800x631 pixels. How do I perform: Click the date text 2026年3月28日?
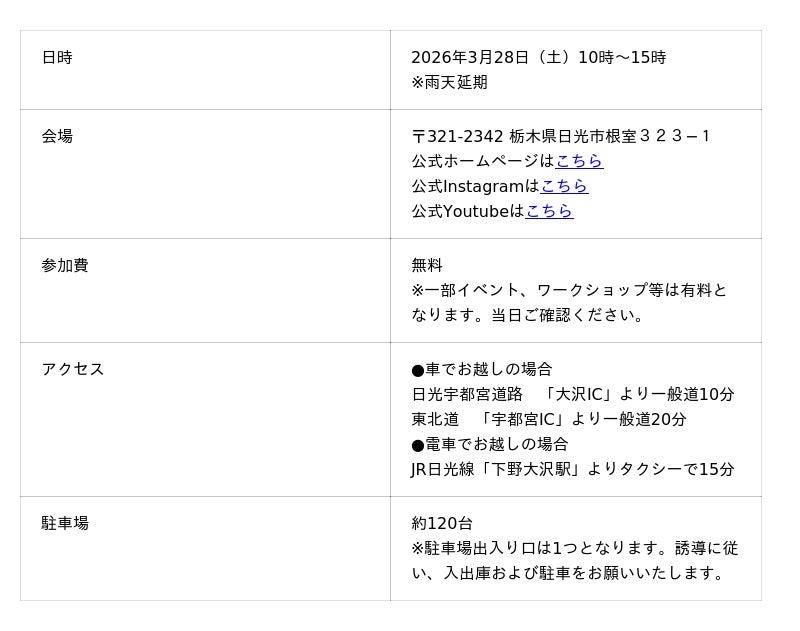[470, 57]
